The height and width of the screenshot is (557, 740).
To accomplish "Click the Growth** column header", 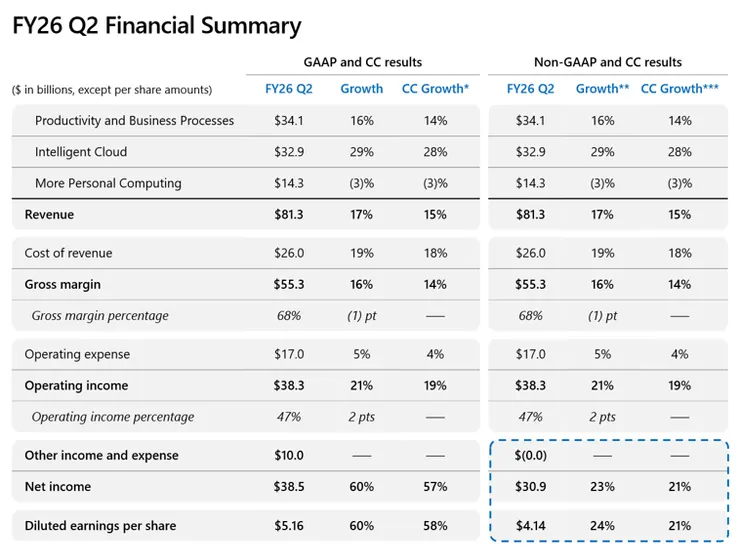I will (x=602, y=89).
